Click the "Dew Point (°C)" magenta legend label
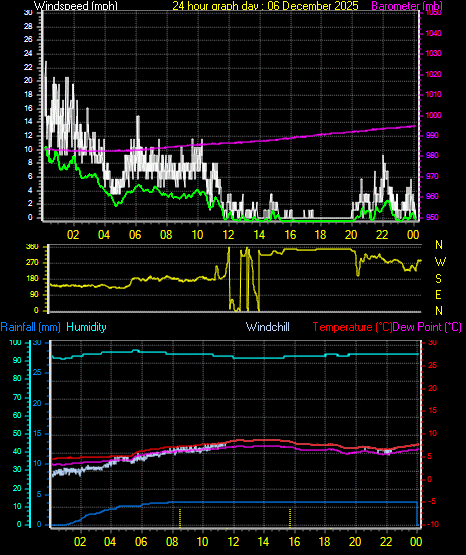The width and height of the screenshot is (466, 555). point(427,327)
